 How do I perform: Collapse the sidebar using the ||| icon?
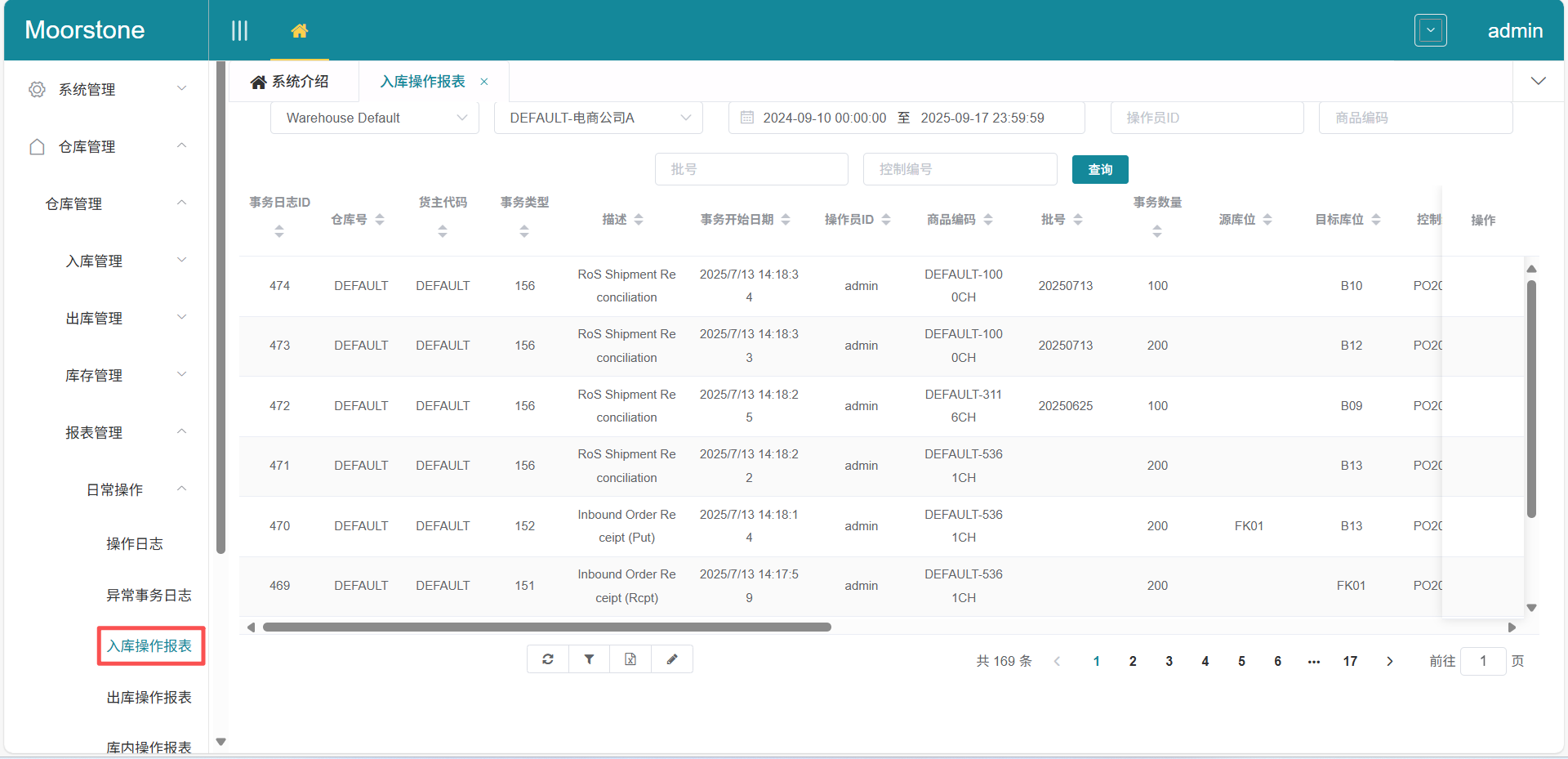click(239, 30)
